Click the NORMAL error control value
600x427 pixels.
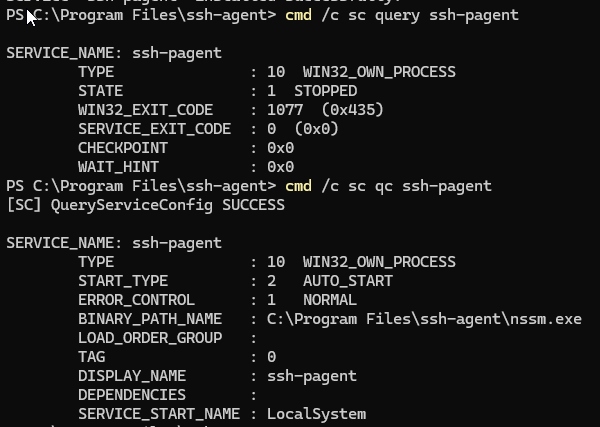pyautogui.click(x=329, y=300)
